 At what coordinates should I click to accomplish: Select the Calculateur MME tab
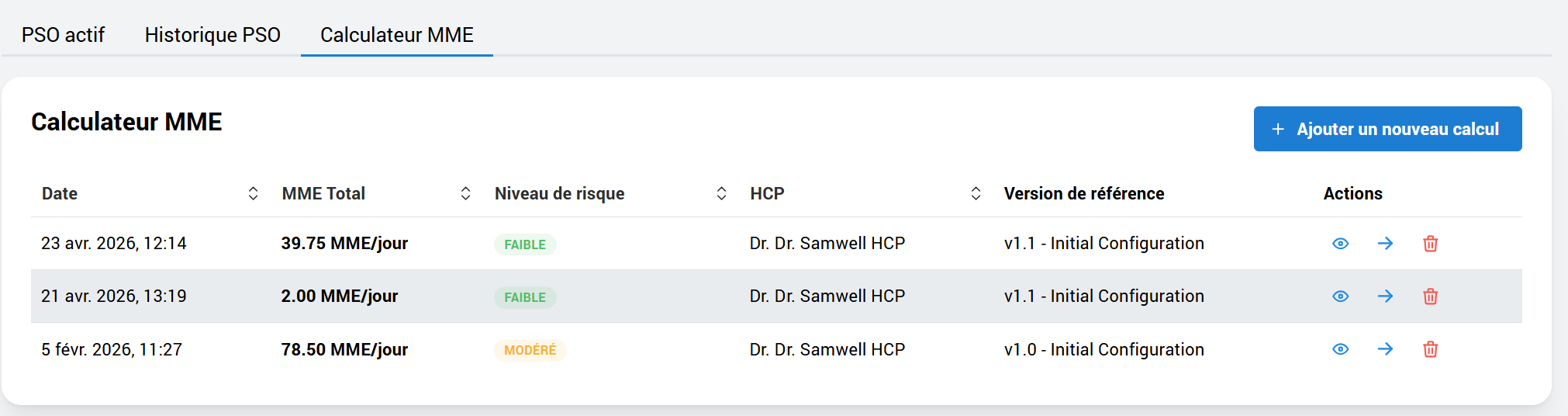(397, 35)
